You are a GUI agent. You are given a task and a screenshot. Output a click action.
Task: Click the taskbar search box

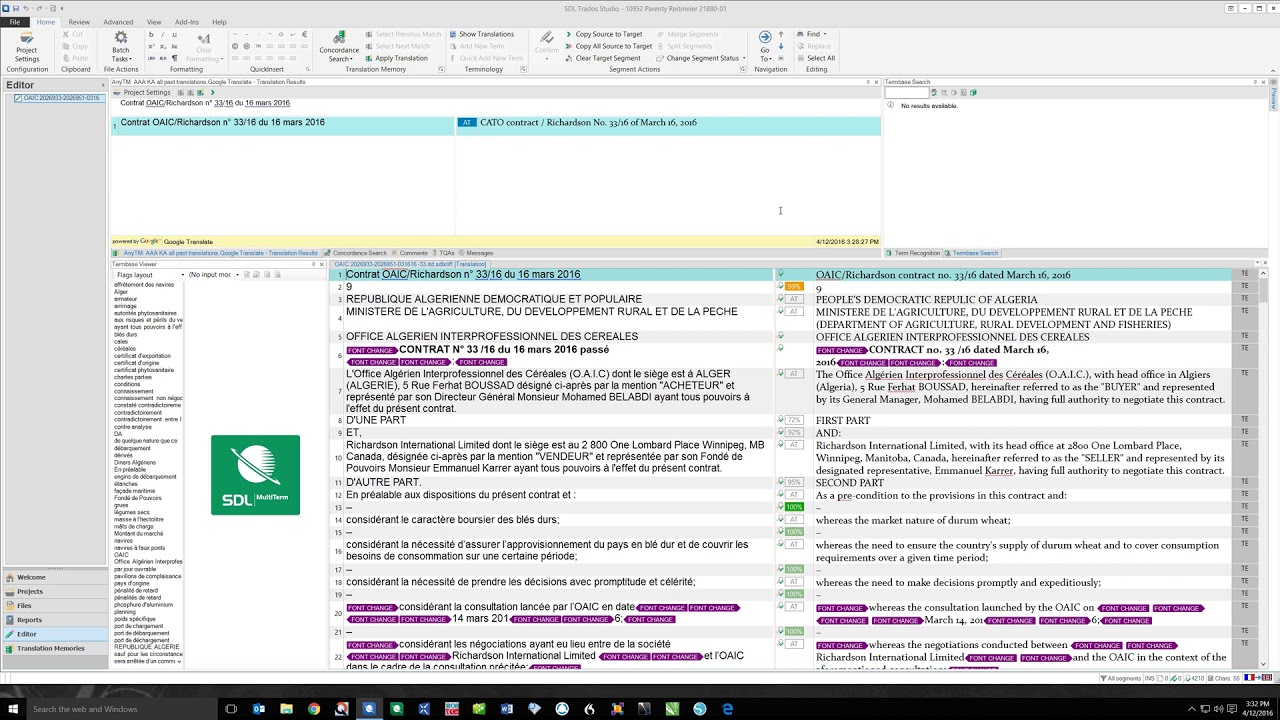point(120,709)
